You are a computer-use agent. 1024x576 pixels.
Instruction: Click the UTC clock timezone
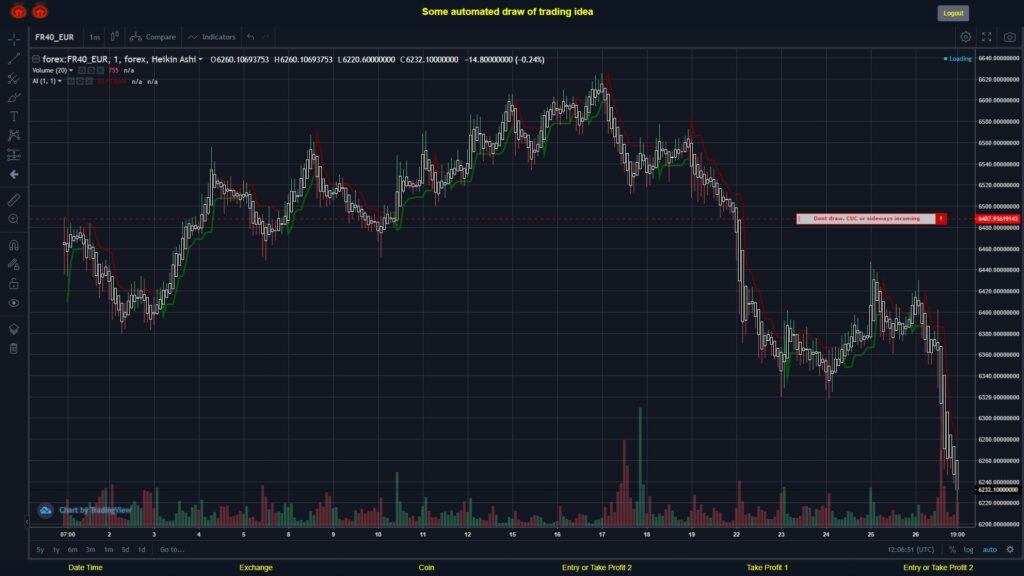click(x=910, y=549)
